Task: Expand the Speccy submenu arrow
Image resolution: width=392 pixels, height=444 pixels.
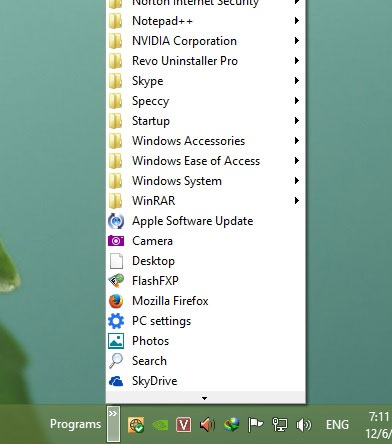Action: point(296,101)
